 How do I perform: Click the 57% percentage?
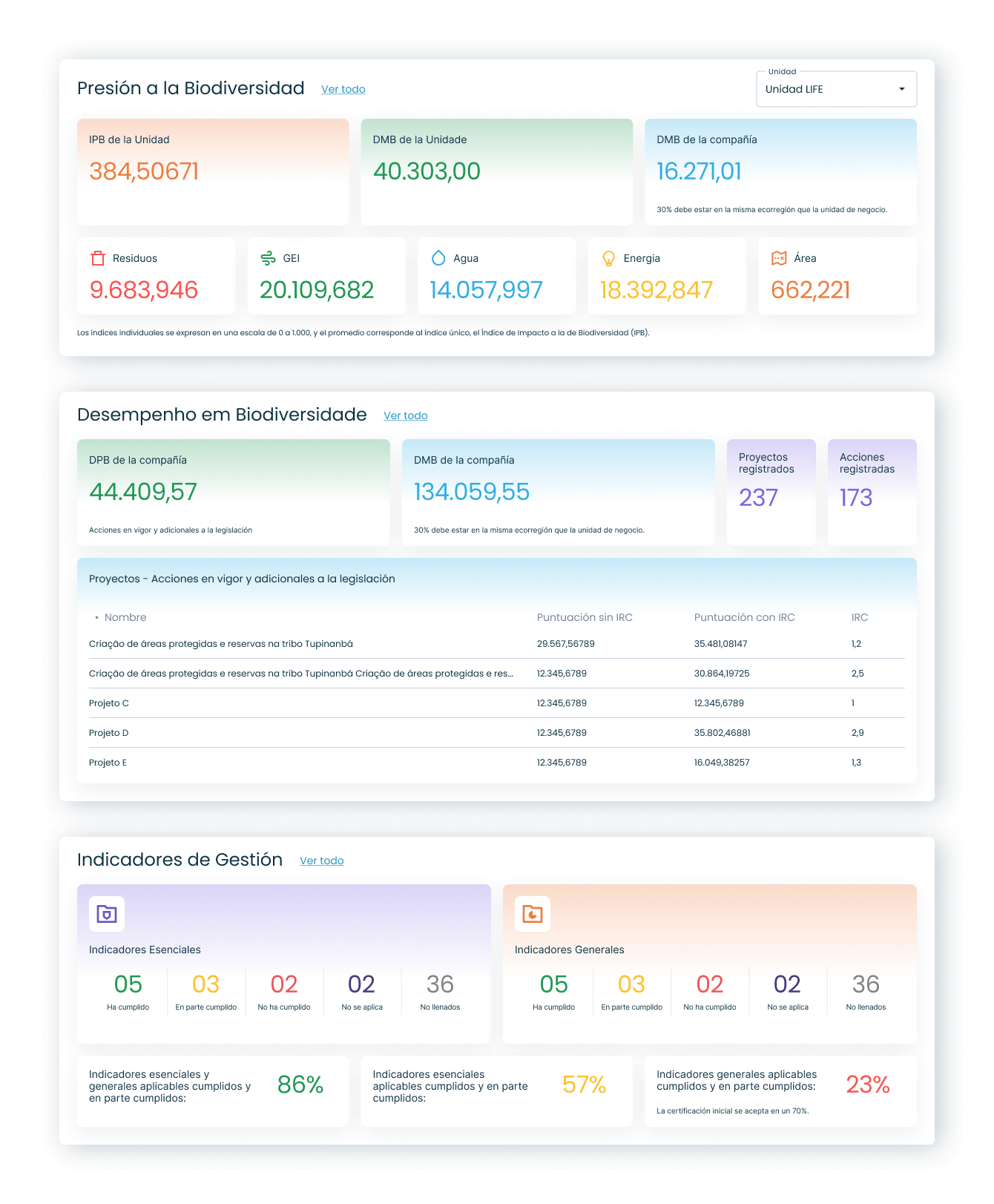[585, 1085]
